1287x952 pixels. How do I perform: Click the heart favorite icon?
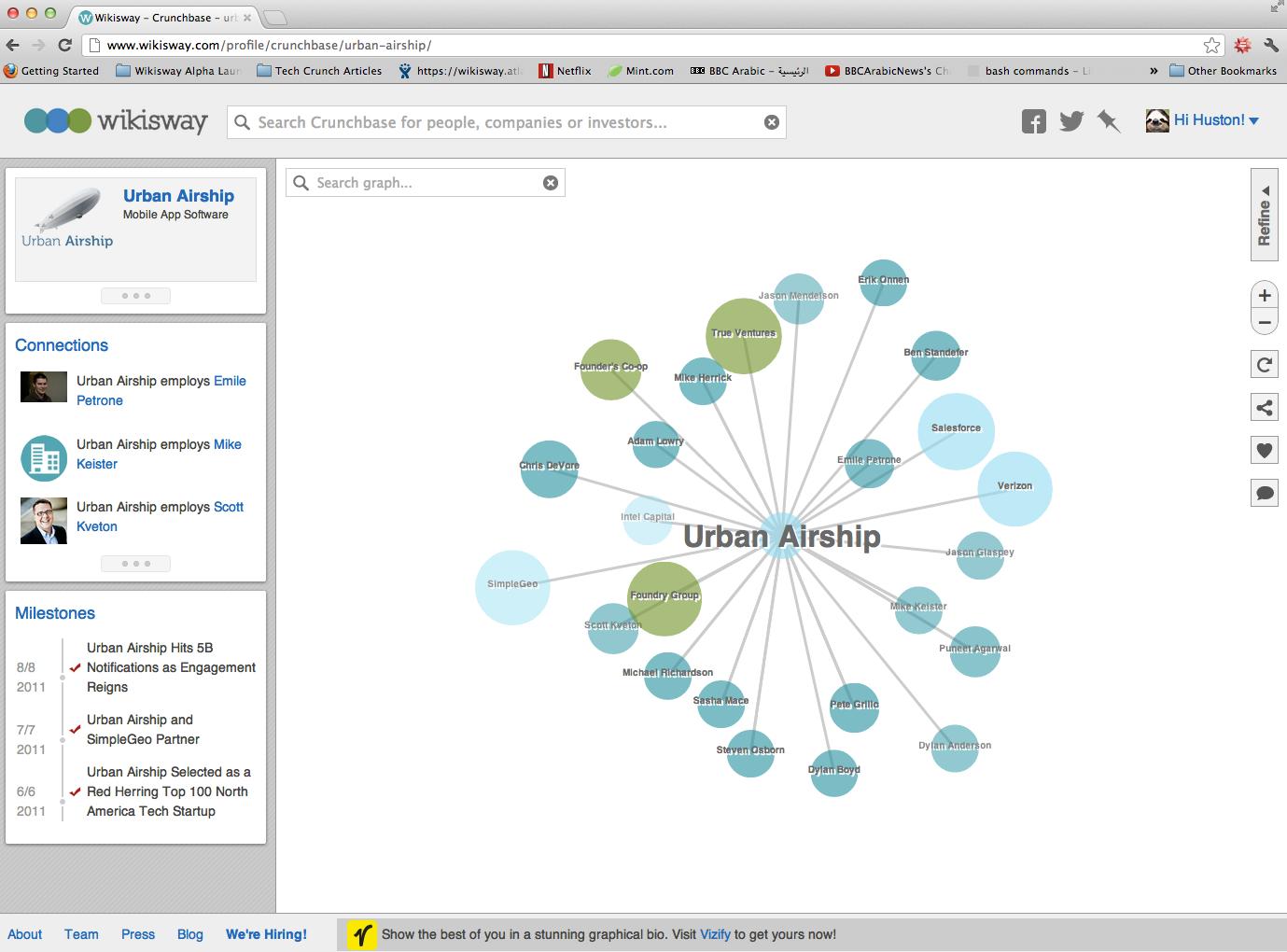pyautogui.click(x=1265, y=450)
